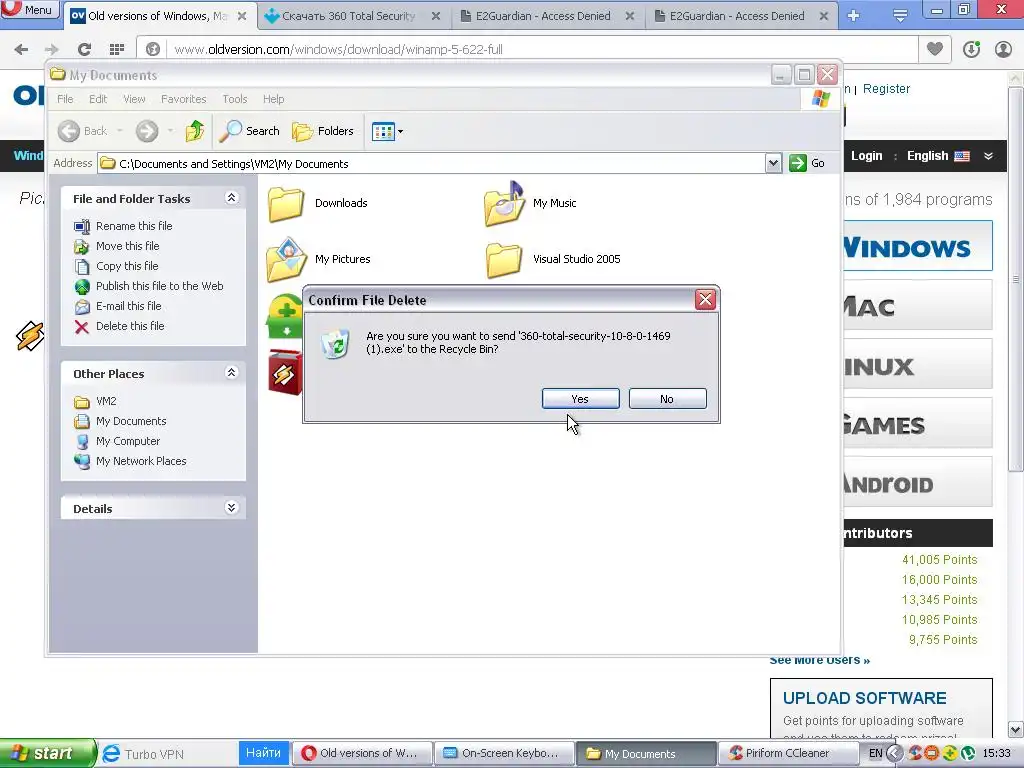This screenshot has height=768, width=1024.
Task: Open VM2 under Other Places
Action: pos(106,401)
